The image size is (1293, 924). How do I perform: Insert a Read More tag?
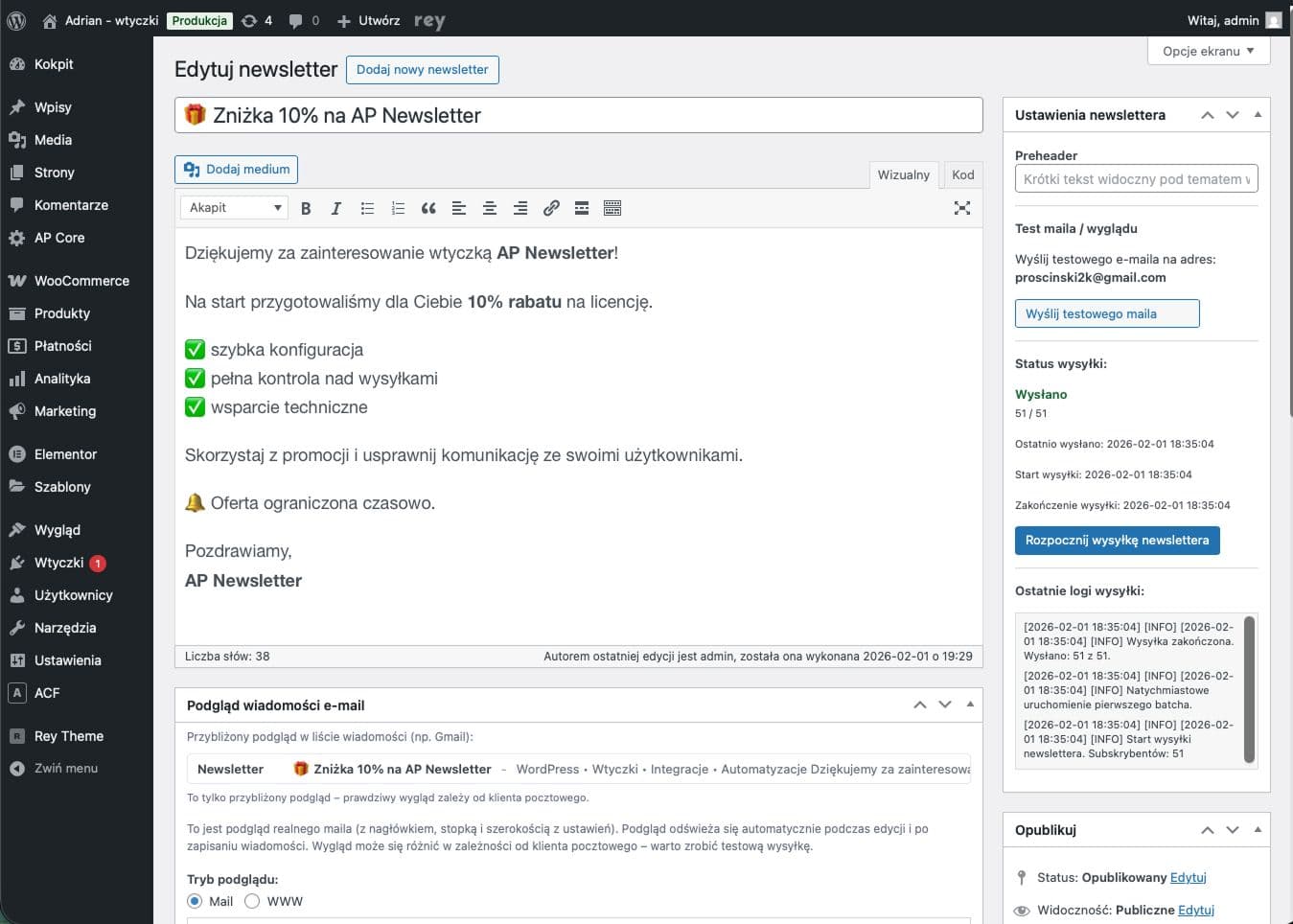(582, 208)
